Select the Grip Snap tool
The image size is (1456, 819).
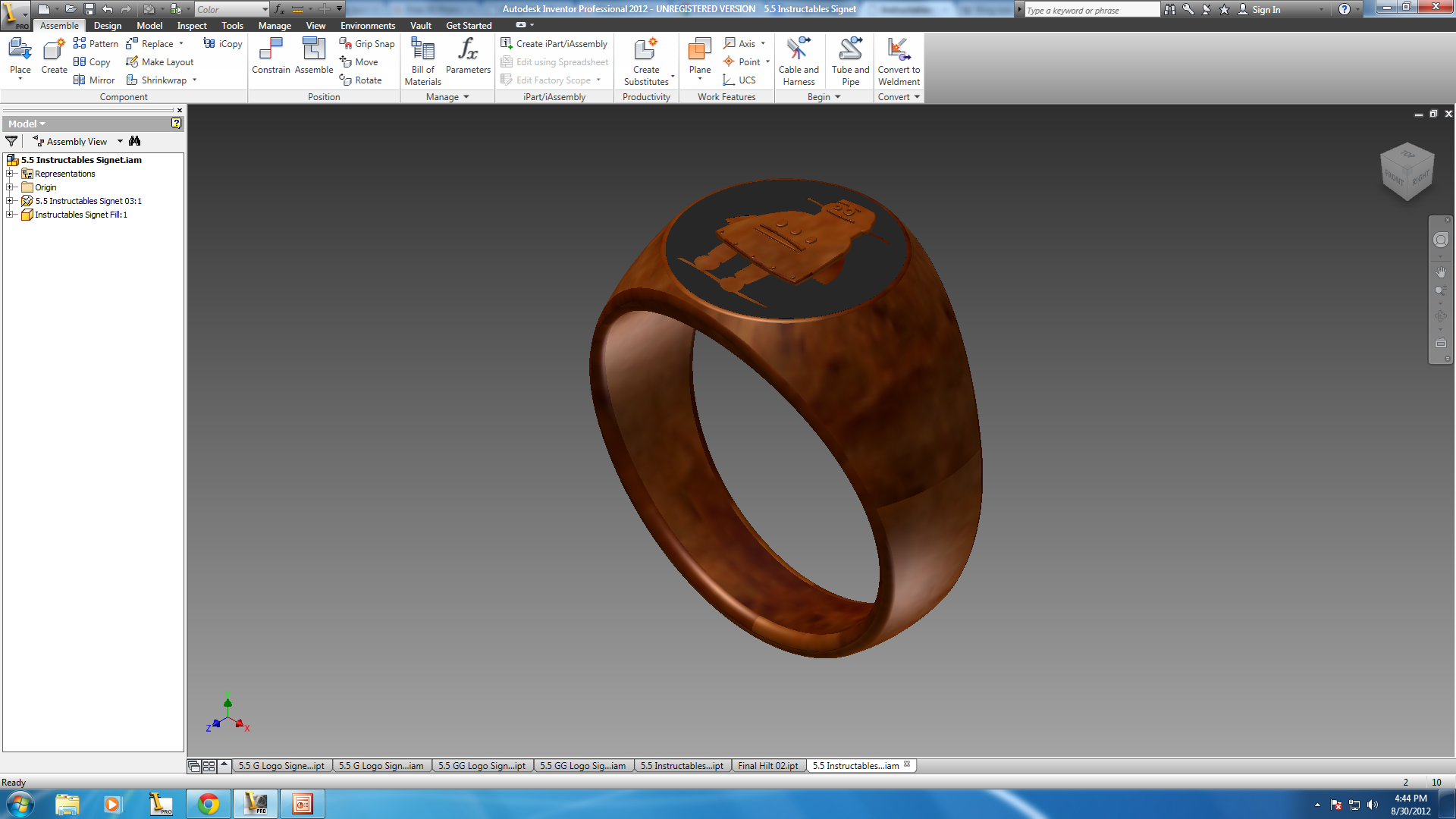(x=367, y=44)
